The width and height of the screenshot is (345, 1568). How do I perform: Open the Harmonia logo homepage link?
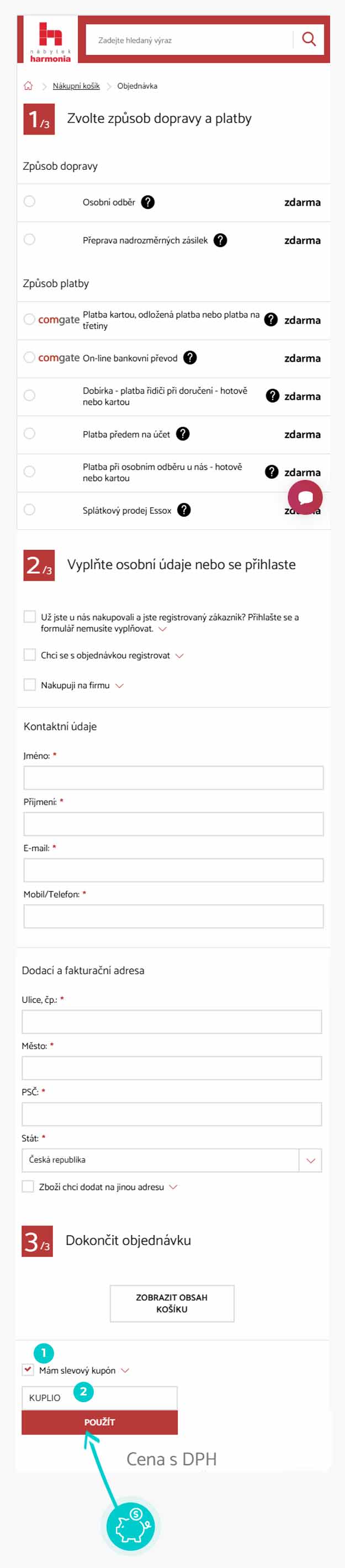51,41
